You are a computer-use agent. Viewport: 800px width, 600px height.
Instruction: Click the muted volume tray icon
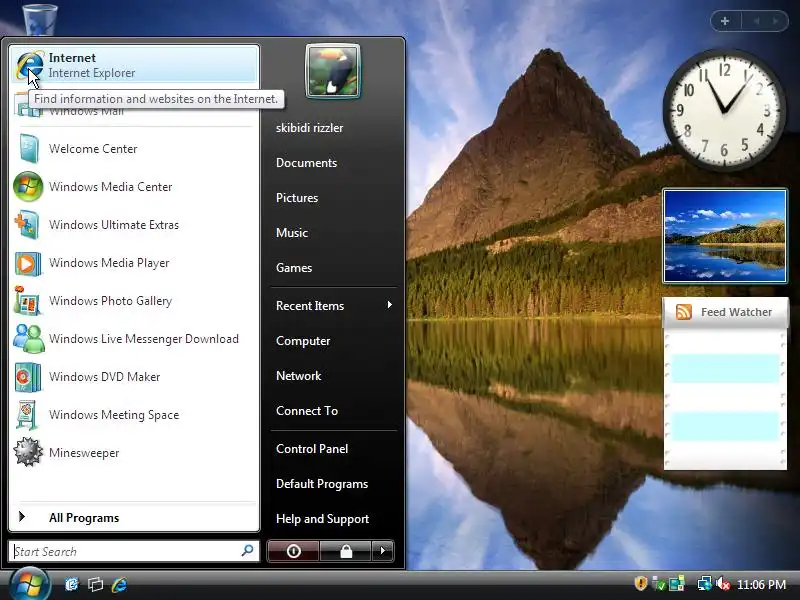coord(723,583)
